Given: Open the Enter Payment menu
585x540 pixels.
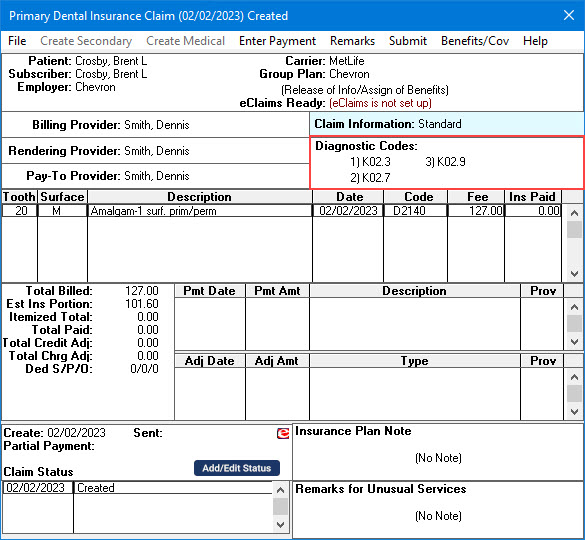Looking at the screenshot, I should 277,41.
